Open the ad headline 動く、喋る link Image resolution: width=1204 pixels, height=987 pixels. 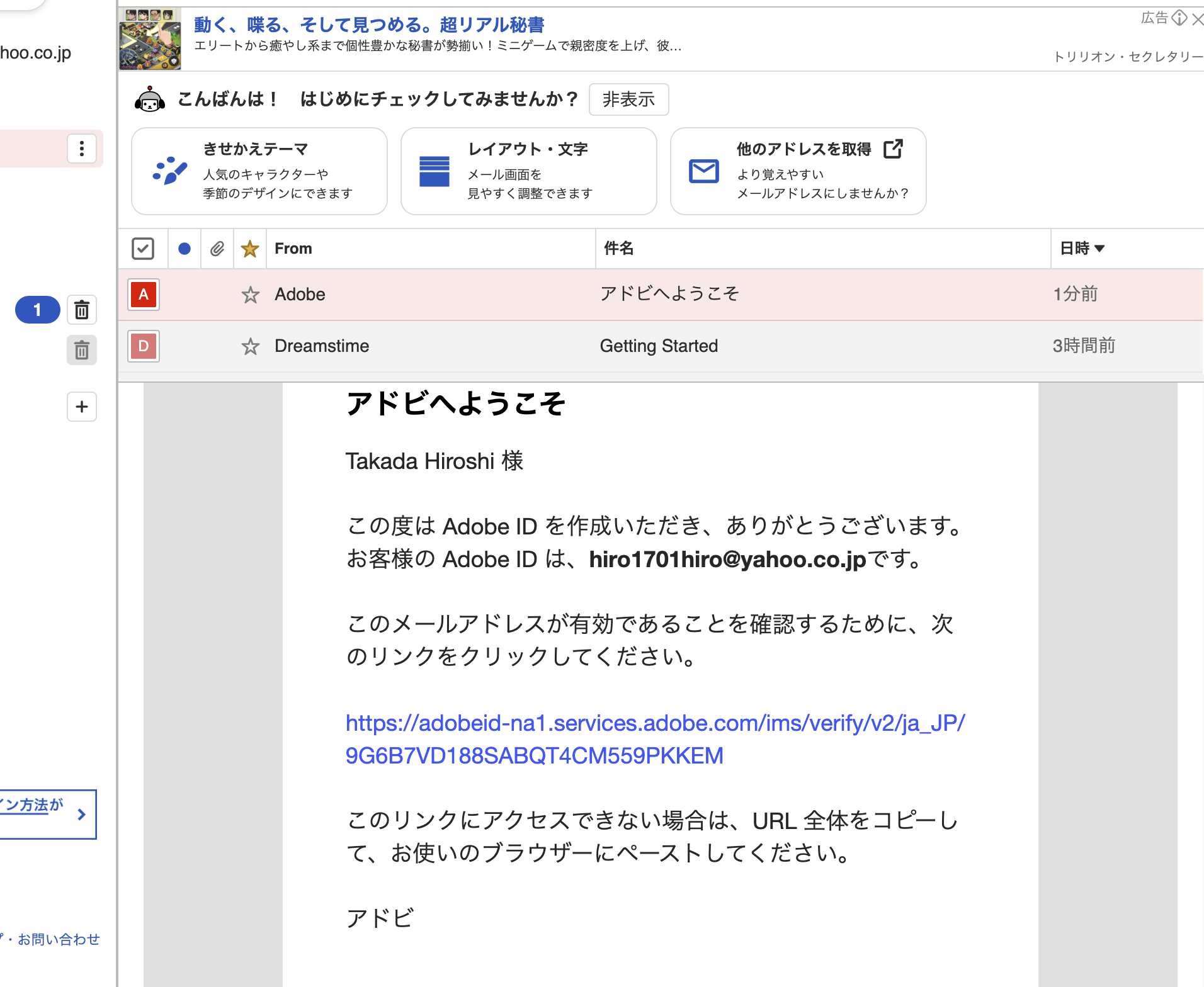(x=369, y=25)
